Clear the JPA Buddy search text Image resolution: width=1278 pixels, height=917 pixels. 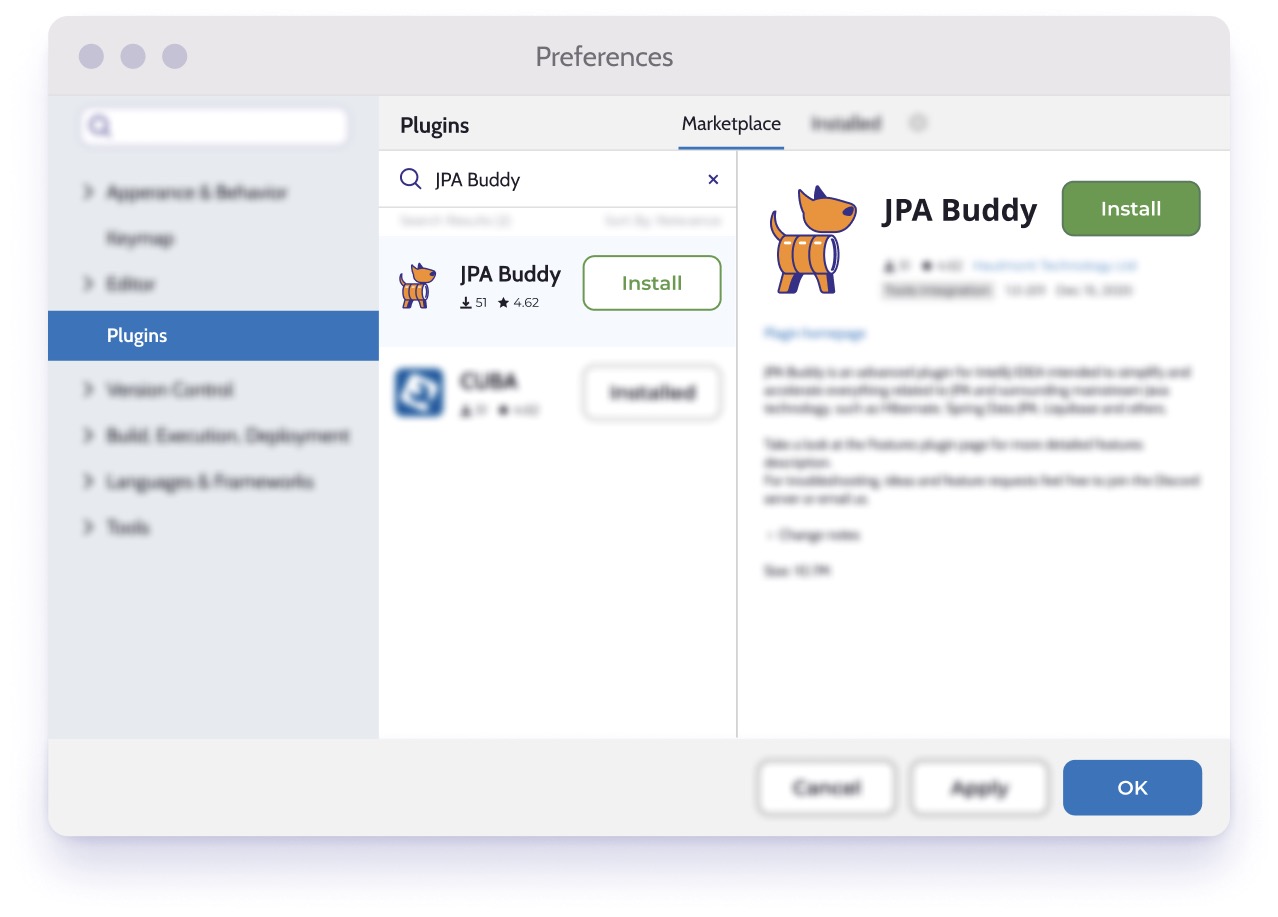(x=713, y=180)
